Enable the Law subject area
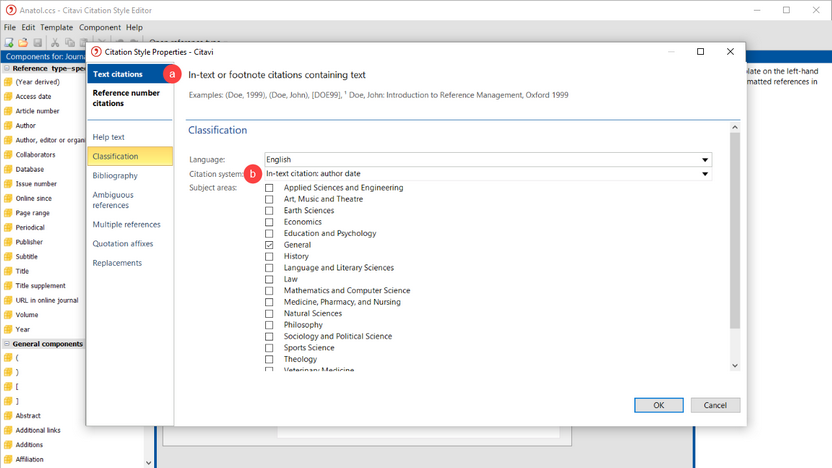Image resolution: width=832 pixels, height=468 pixels. point(270,279)
